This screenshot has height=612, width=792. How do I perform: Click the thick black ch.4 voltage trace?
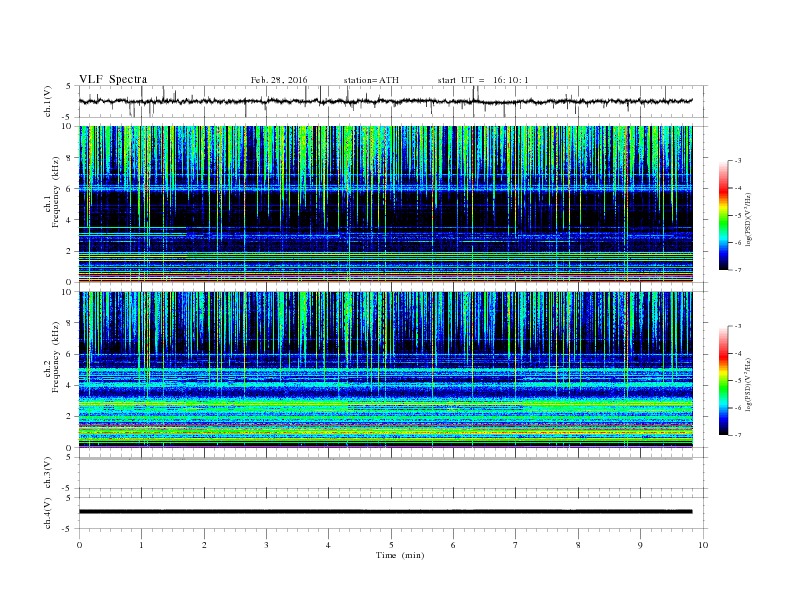click(x=385, y=512)
